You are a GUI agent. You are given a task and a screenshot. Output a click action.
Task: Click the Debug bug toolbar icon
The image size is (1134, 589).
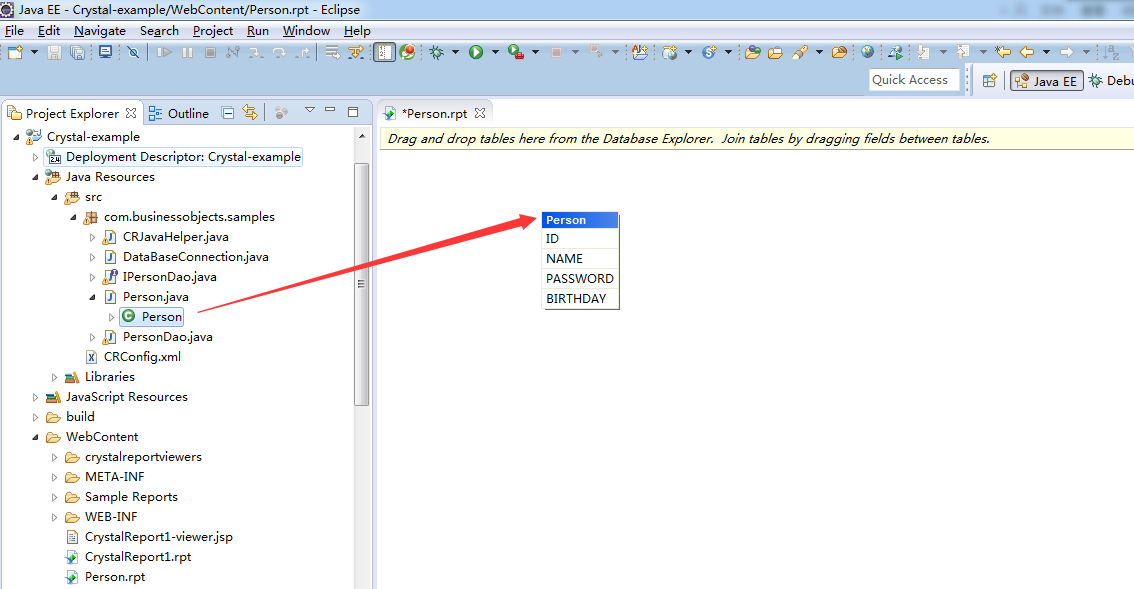pyautogui.click(x=436, y=52)
